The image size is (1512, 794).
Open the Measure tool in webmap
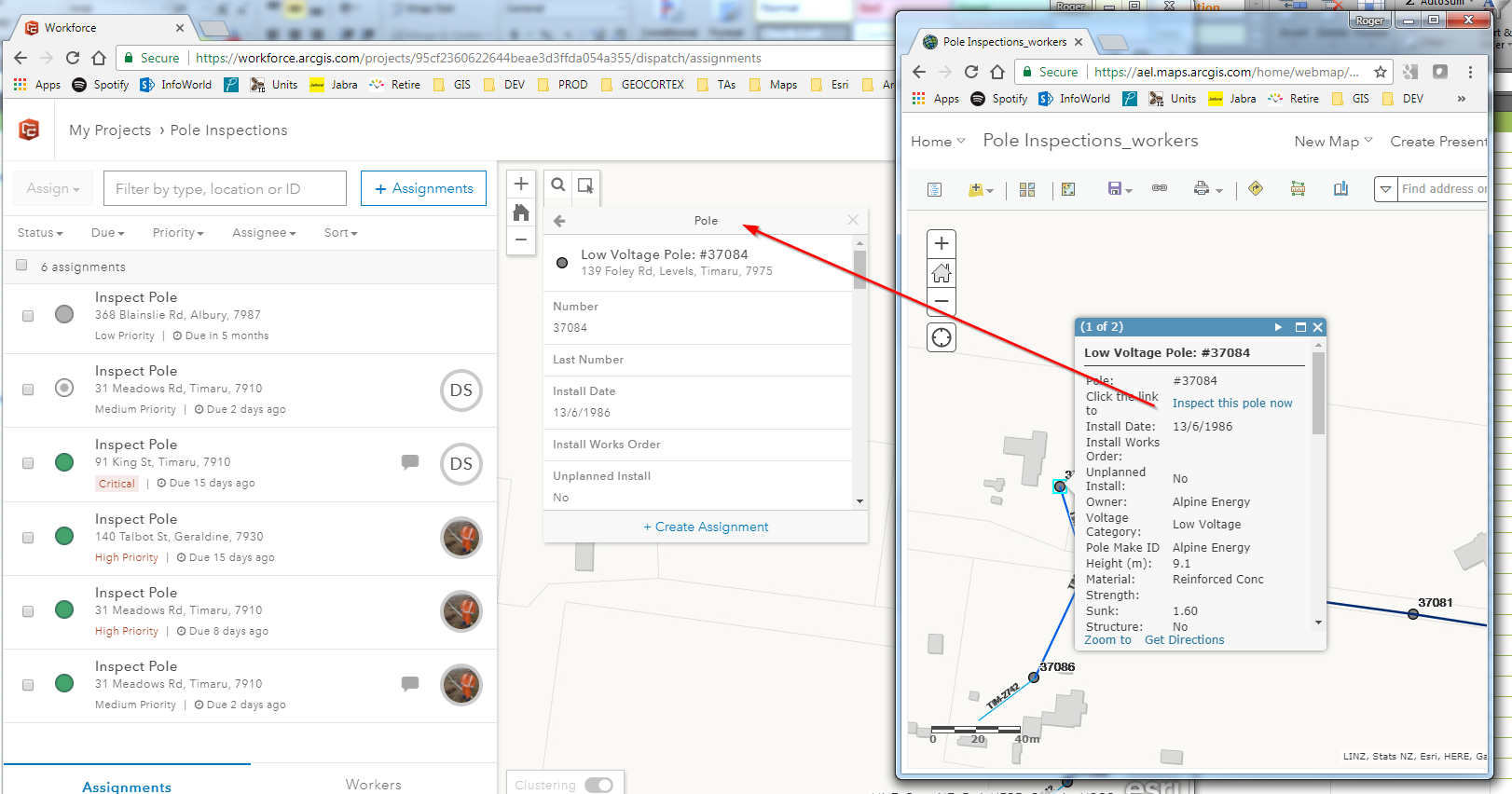[1298, 189]
